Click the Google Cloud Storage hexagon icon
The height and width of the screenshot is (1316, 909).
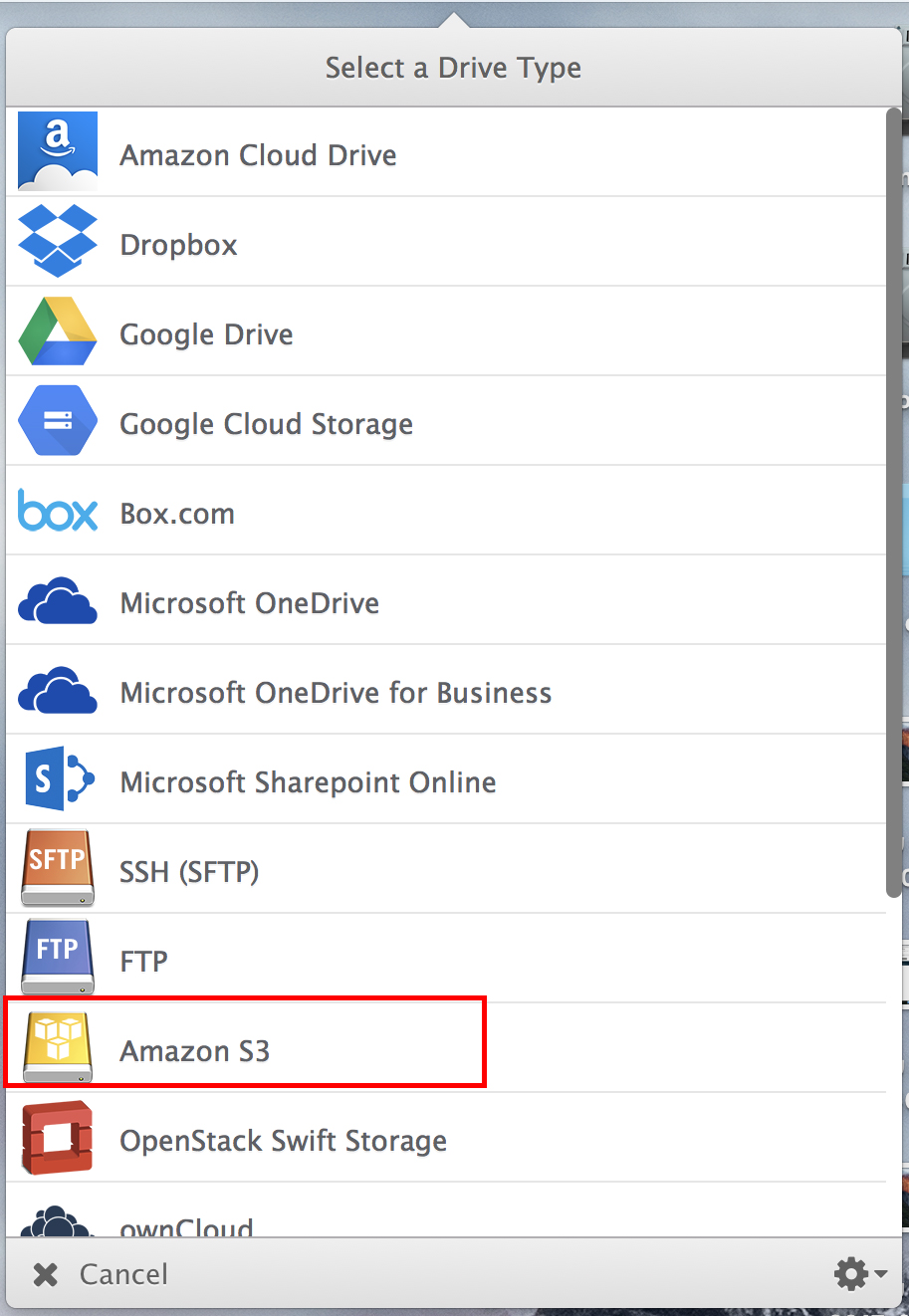58,420
